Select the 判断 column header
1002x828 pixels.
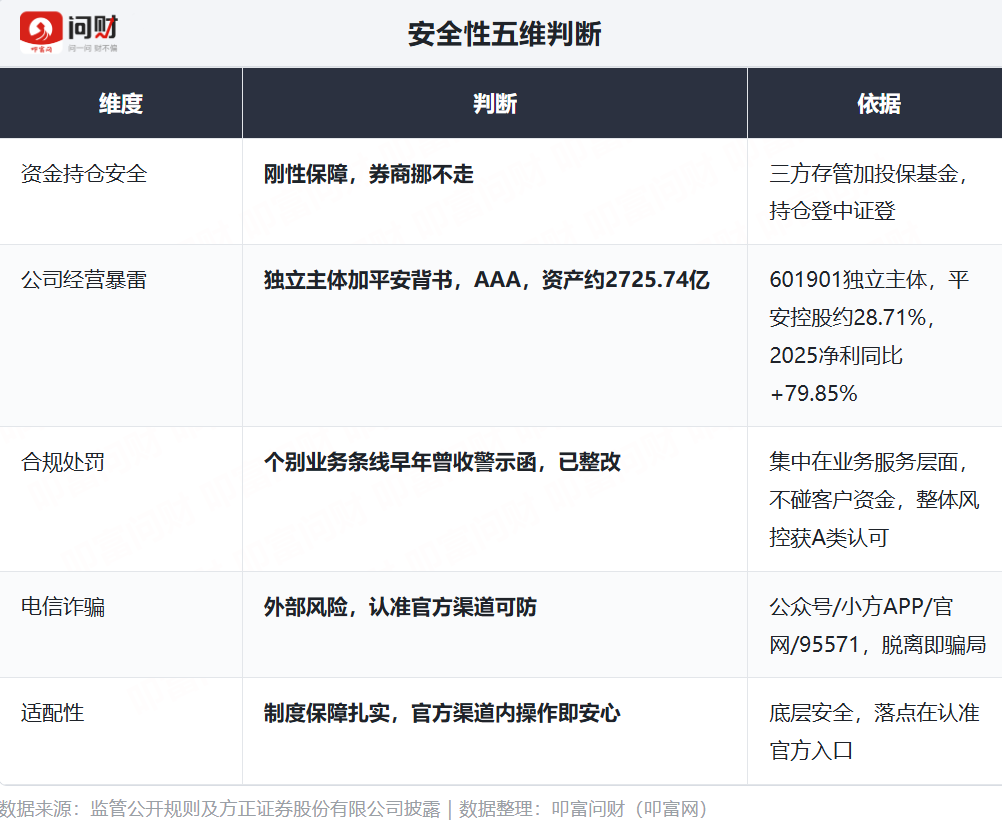[495, 104]
